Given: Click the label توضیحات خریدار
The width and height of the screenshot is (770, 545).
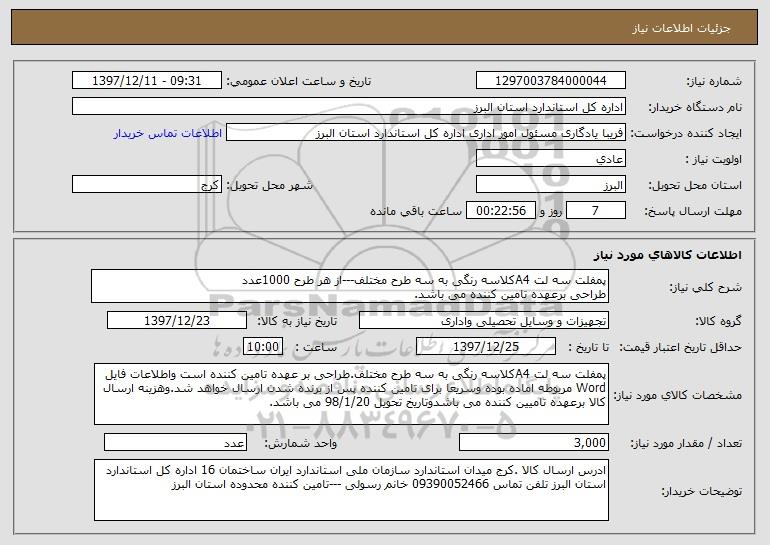Looking at the screenshot, I should coord(701,491).
